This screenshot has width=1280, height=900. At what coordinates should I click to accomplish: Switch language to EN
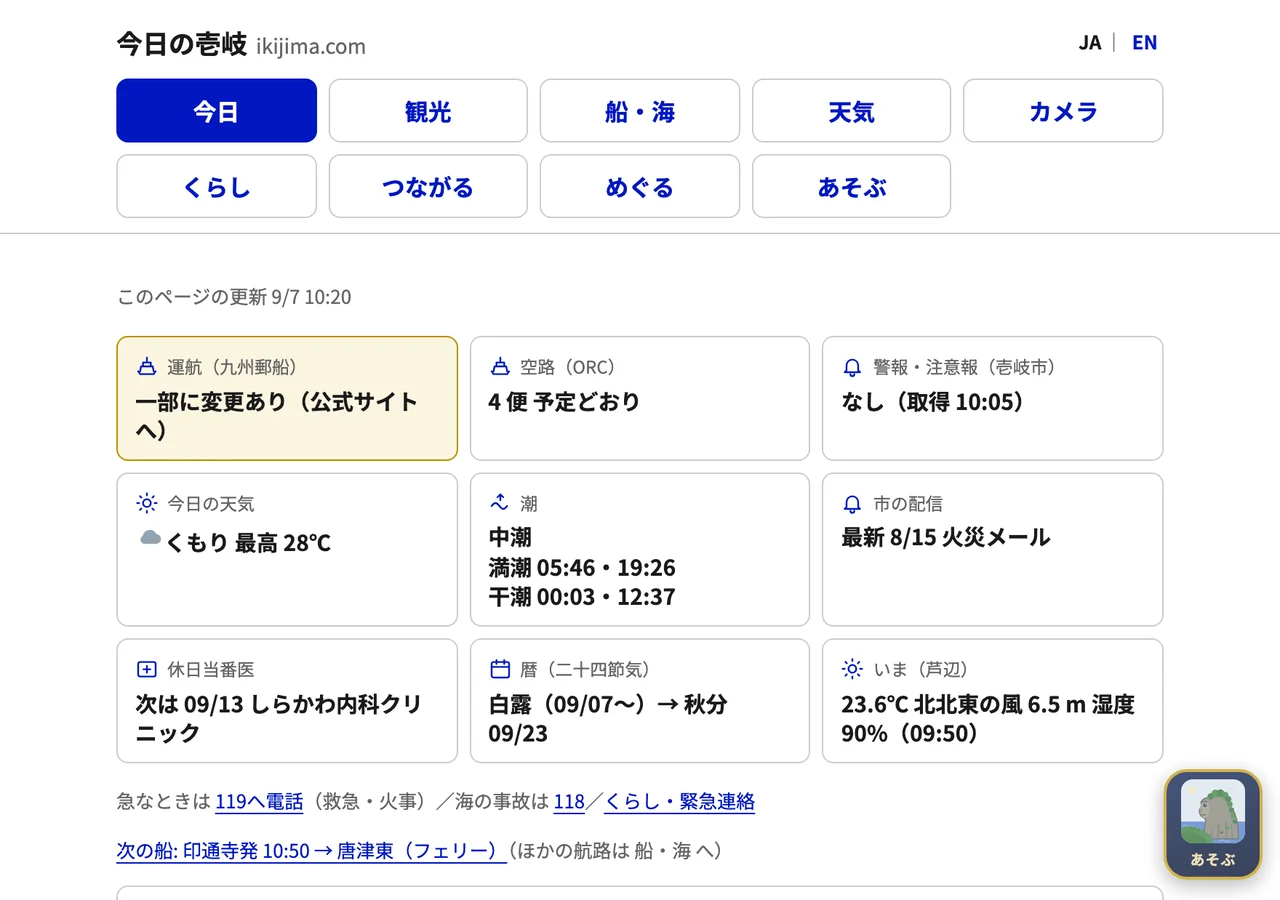click(1144, 42)
